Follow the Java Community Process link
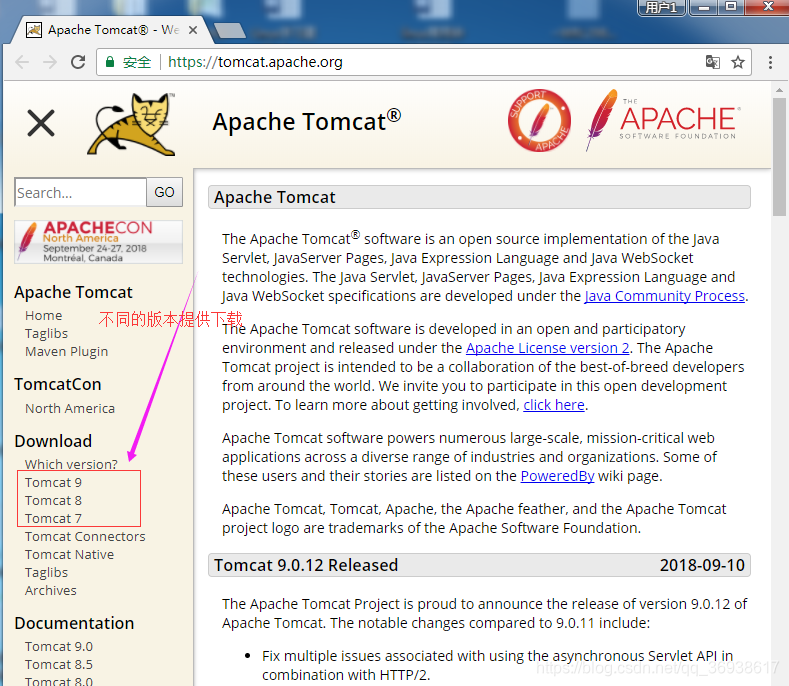 click(x=664, y=296)
